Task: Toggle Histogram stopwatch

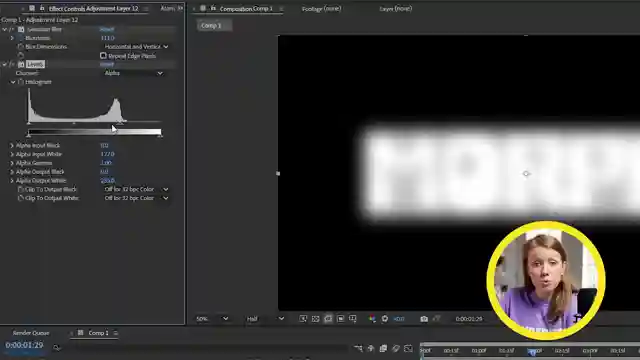Action: pos(20,82)
